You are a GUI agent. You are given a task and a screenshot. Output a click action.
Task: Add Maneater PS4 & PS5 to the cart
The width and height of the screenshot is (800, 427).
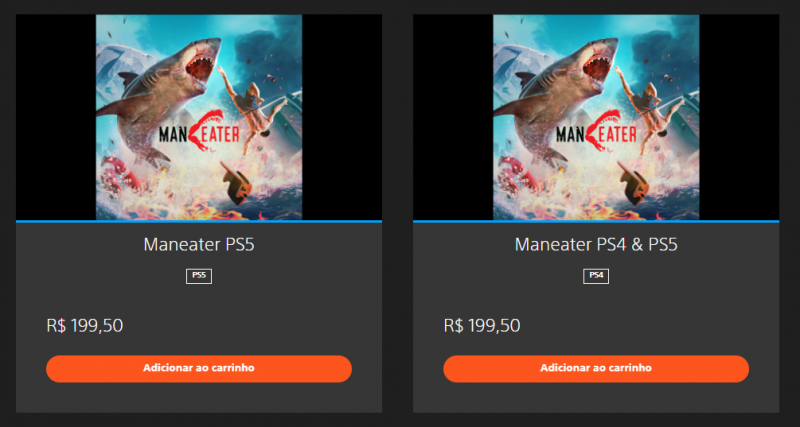click(x=596, y=368)
